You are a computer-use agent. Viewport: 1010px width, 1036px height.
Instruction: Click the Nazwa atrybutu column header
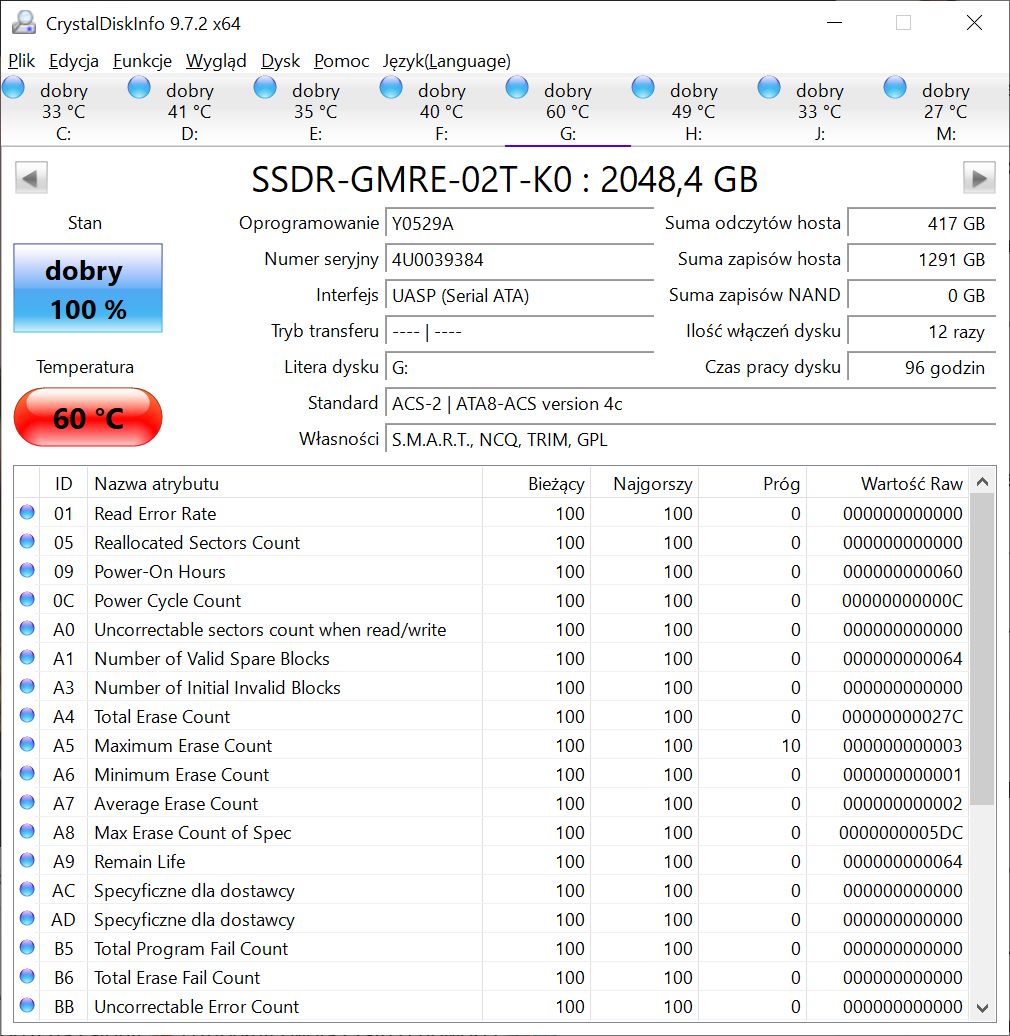pyautogui.click(x=285, y=484)
